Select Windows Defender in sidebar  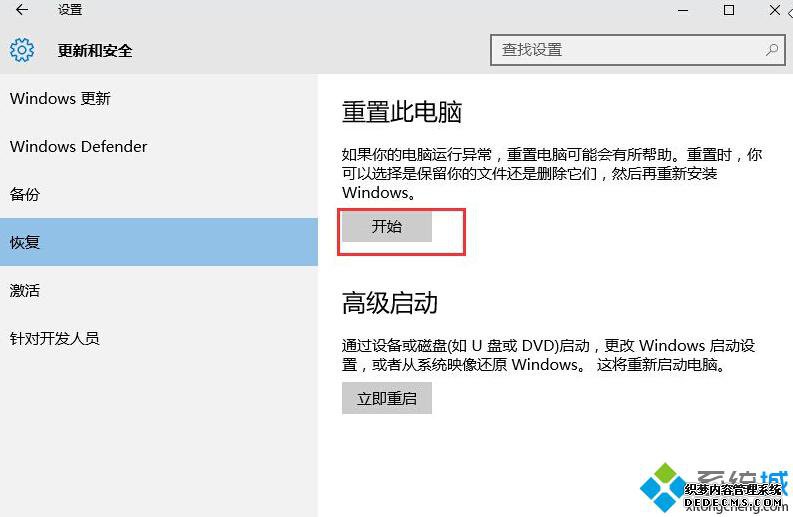pyautogui.click(x=159, y=146)
